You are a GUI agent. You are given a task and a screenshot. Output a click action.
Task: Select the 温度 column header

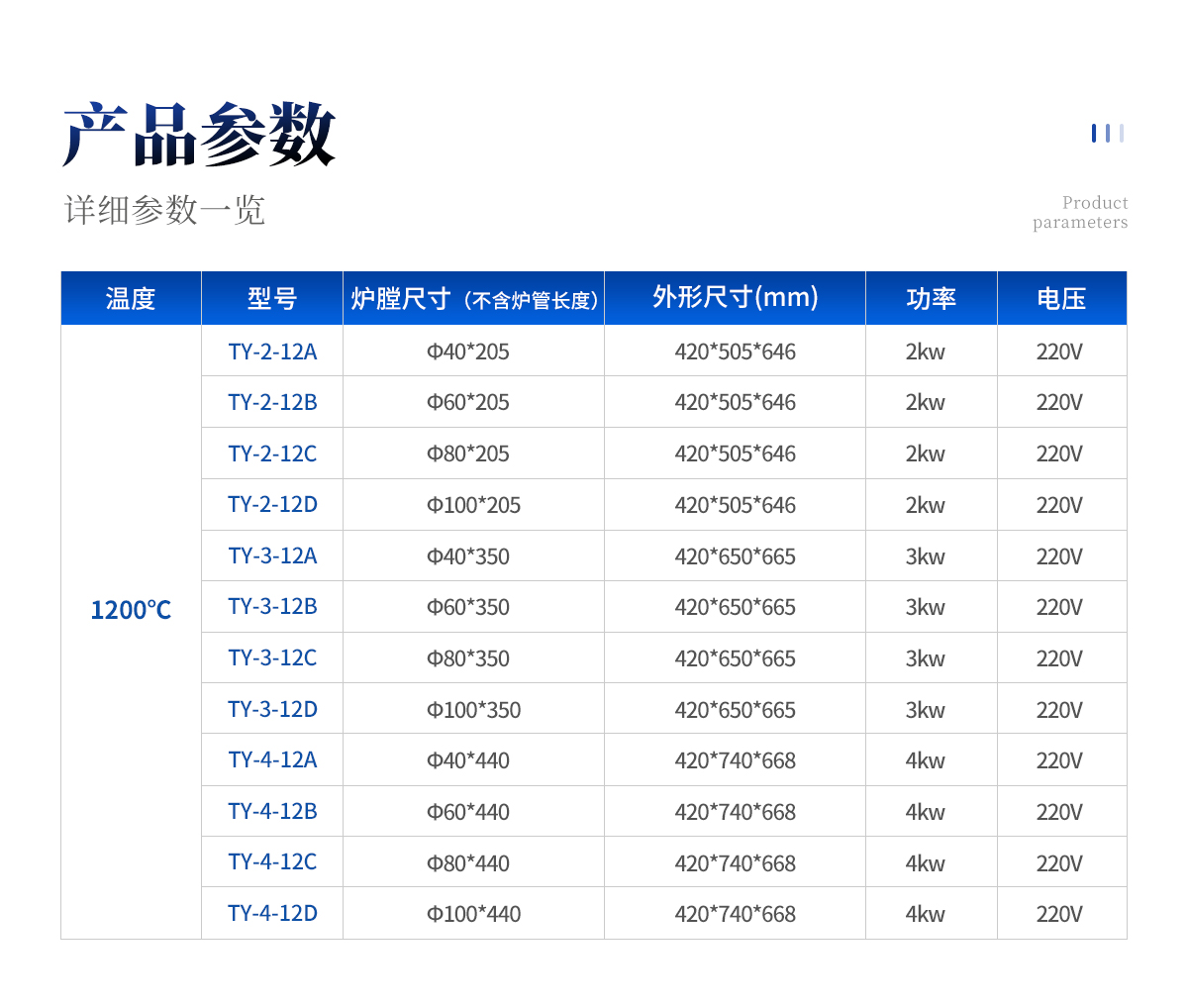pyautogui.click(x=131, y=298)
